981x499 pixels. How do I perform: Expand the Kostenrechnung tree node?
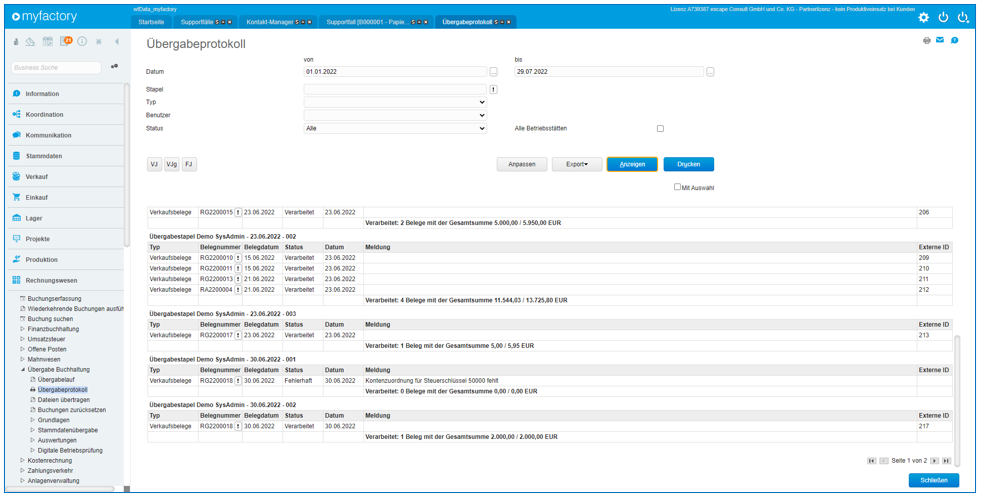[23, 460]
